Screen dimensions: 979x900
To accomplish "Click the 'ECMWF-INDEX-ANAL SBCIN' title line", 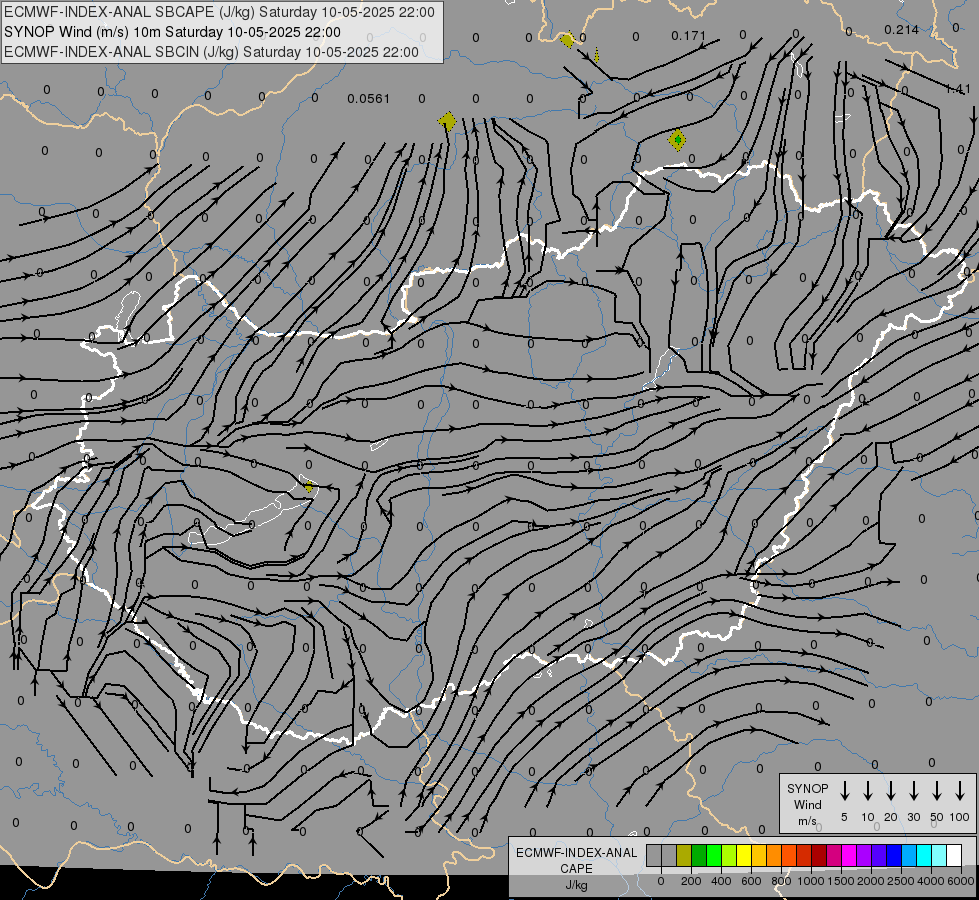I will tap(211, 52).
